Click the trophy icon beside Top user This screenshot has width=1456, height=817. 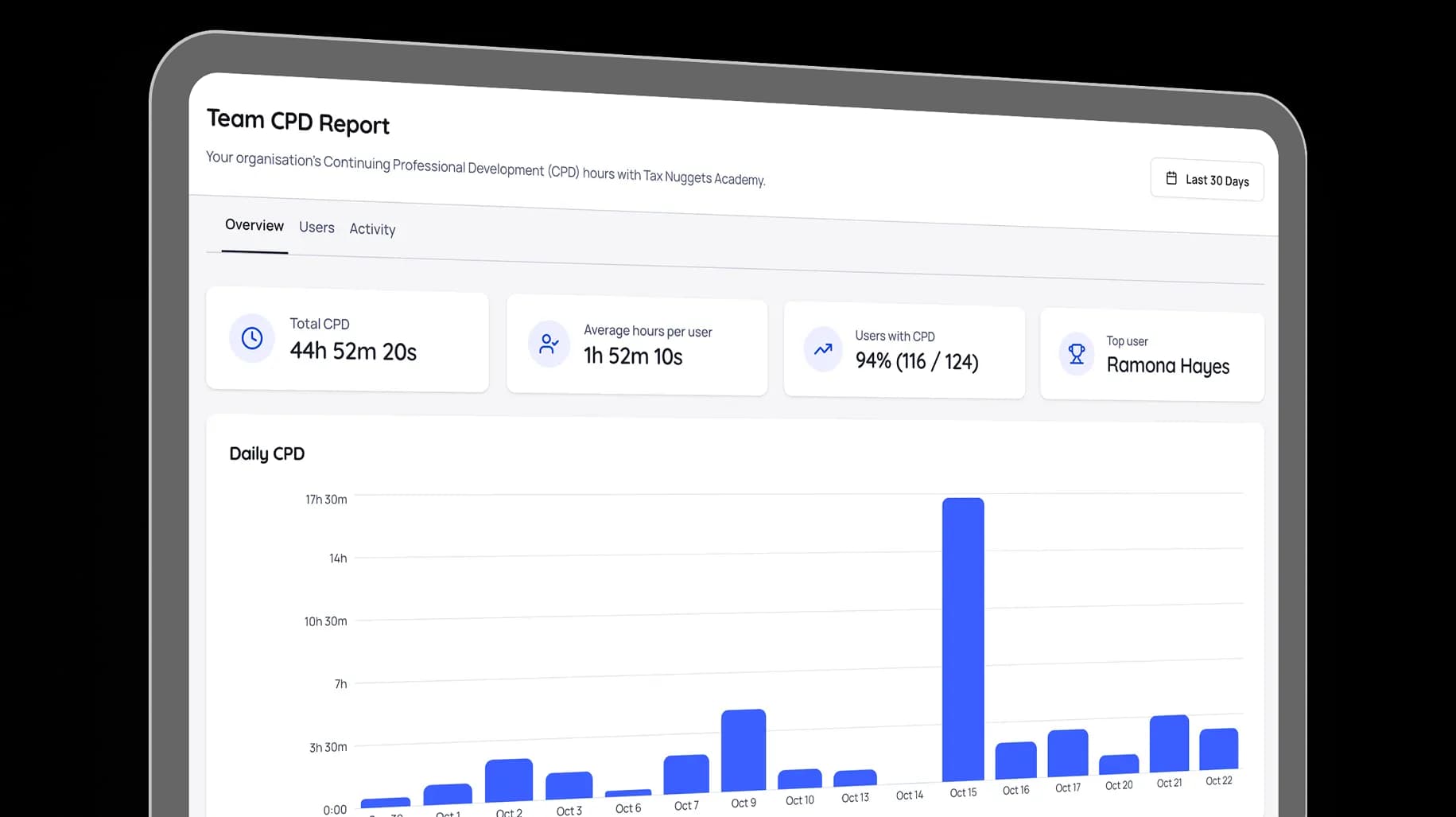tap(1077, 354)
